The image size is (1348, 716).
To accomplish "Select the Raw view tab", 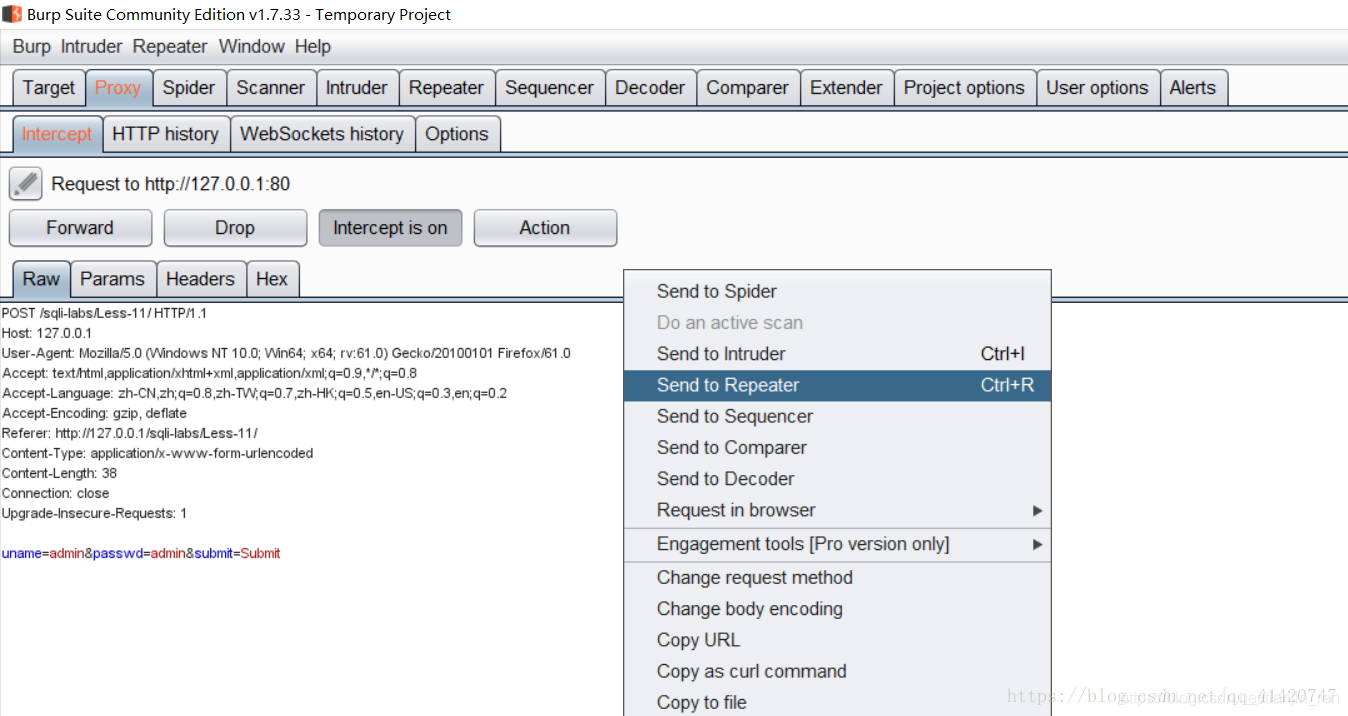I will click(x=41, y=279).
